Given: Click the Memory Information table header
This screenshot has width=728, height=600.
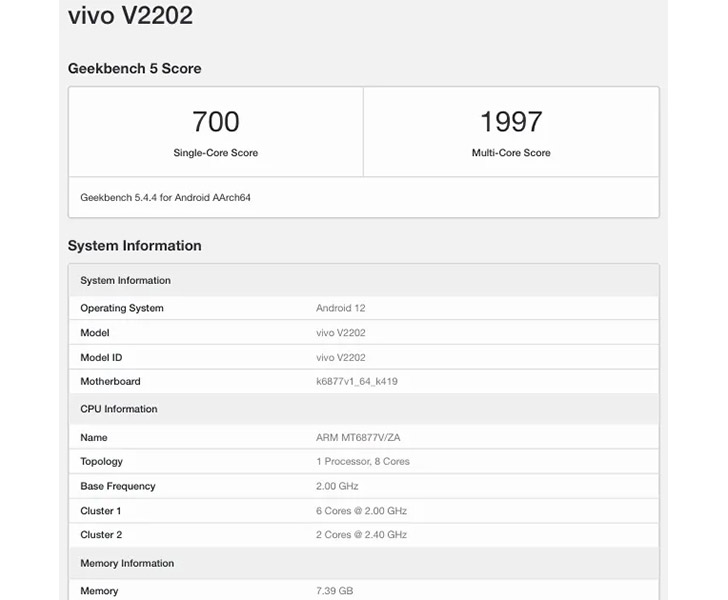Looking at the screenshot, I should tap(364, 563).
